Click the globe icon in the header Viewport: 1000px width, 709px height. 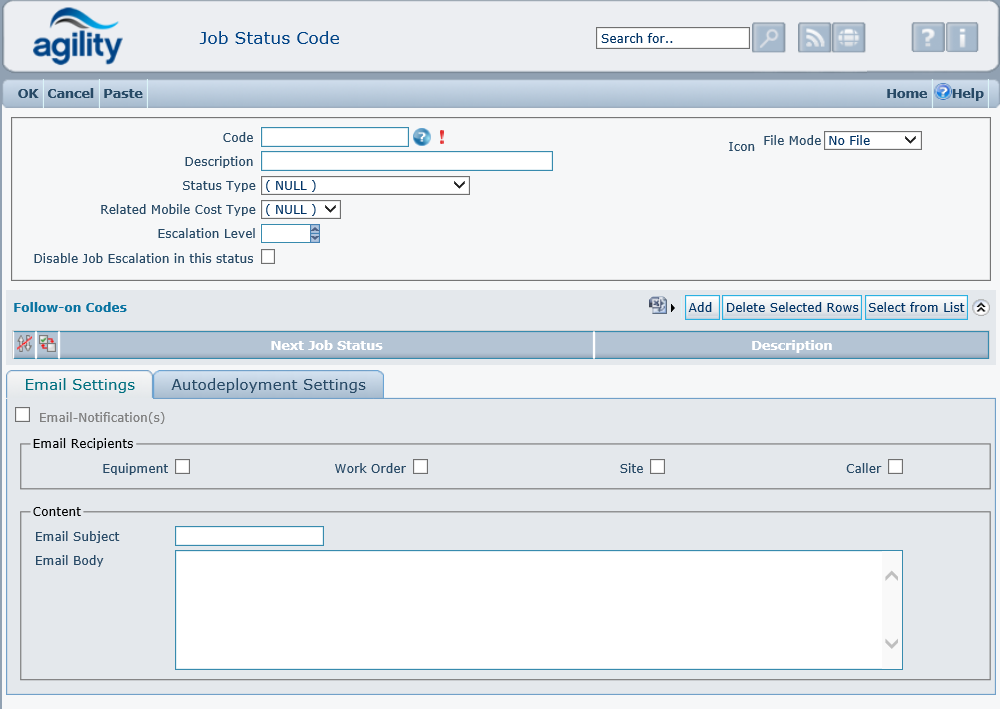click(x=848, y=37)
